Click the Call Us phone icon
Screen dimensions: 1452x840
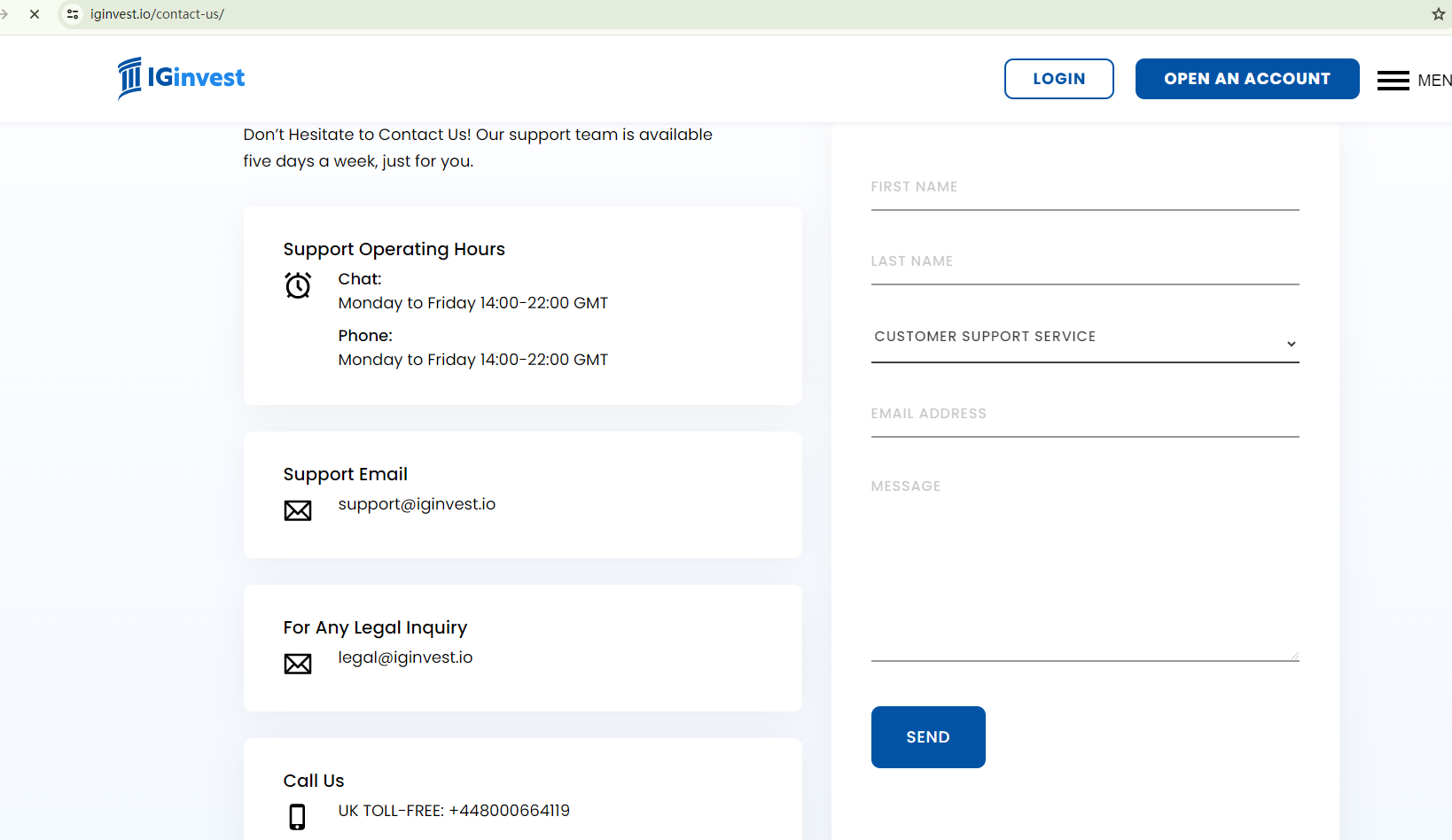coord(298,816)
